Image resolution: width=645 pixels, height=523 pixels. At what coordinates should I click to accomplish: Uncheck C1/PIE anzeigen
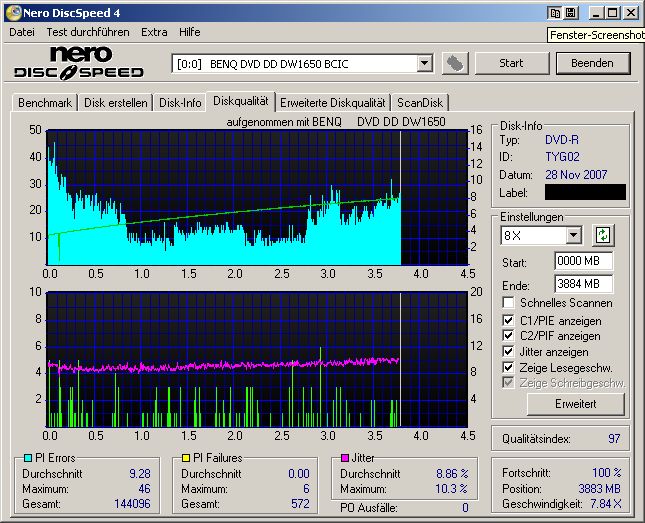(x=509, y=321)
